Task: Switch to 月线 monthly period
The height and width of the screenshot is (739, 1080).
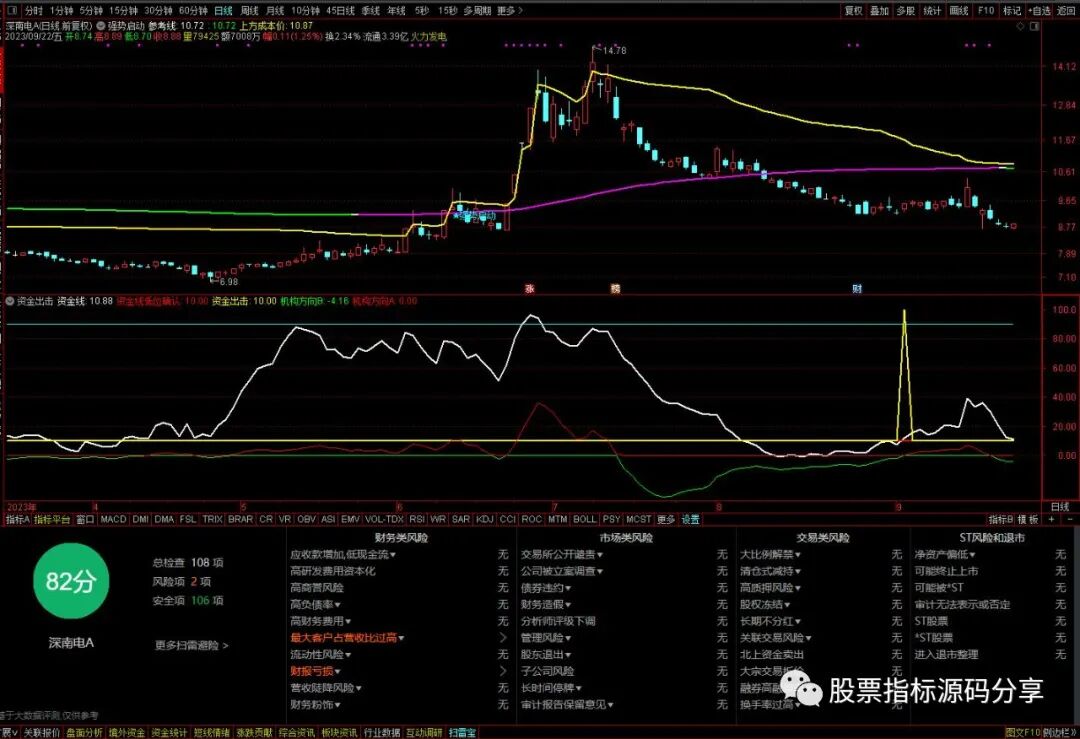Action: point(275,10)
